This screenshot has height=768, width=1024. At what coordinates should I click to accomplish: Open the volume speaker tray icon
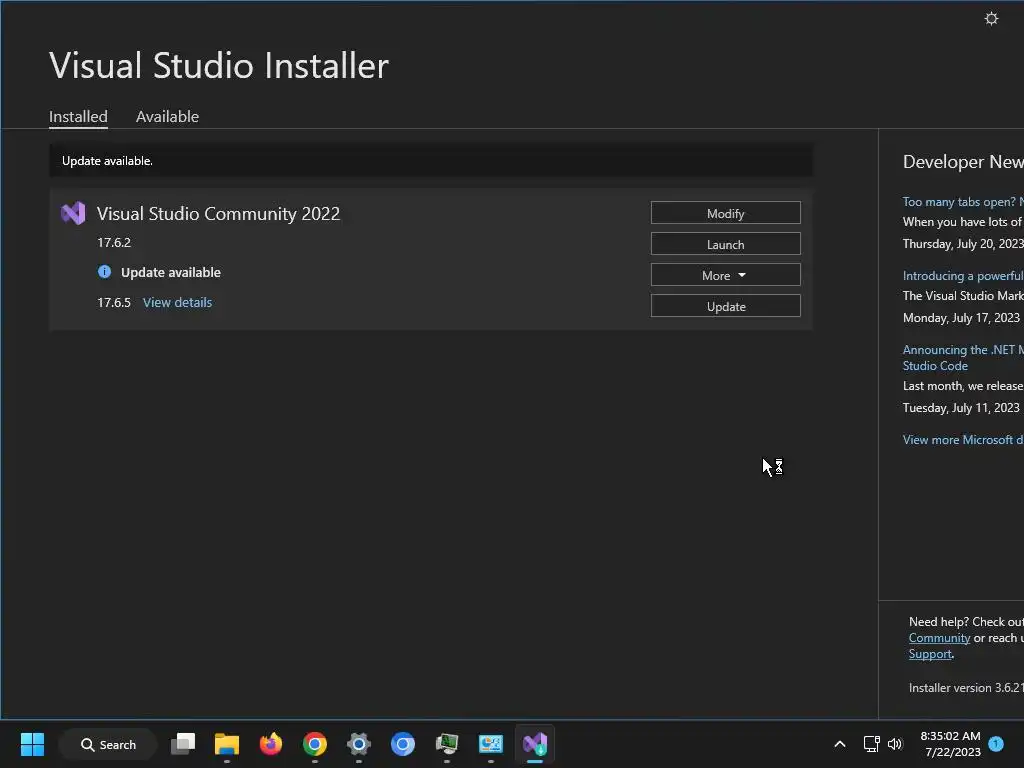(x=895, y=744)
